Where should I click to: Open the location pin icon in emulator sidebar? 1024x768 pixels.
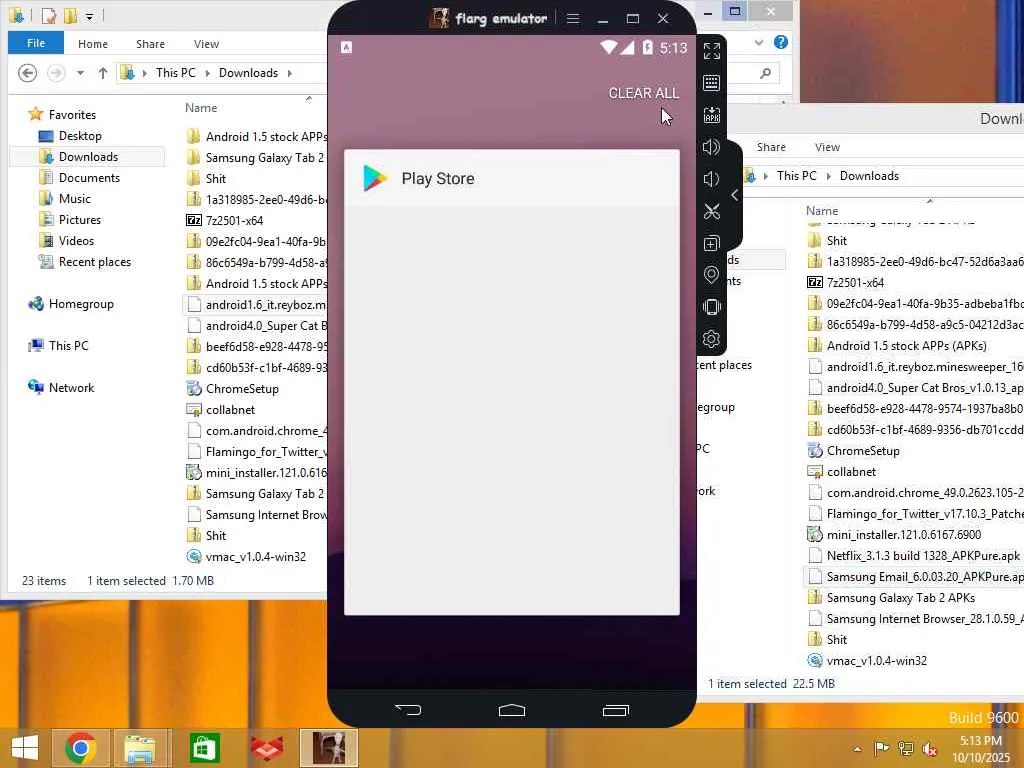[711, 275]
